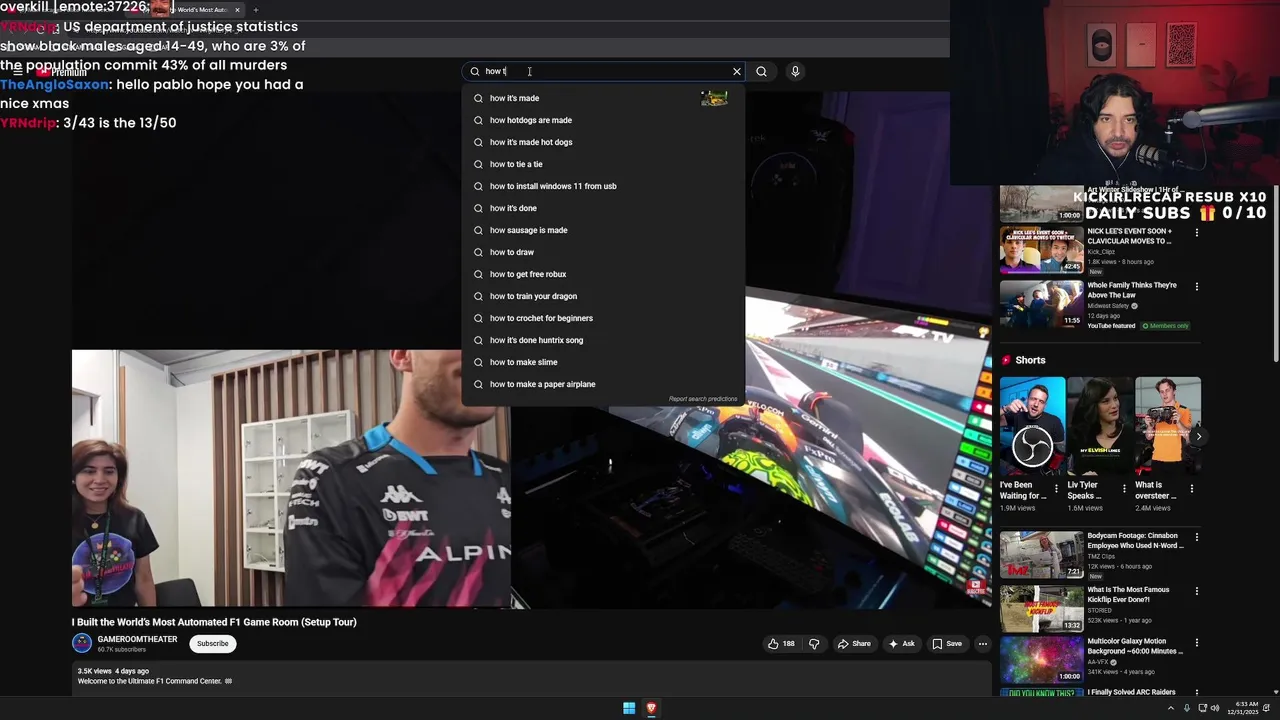
Task: Click the Shorts section logo icon
Action: point(1006,360)
